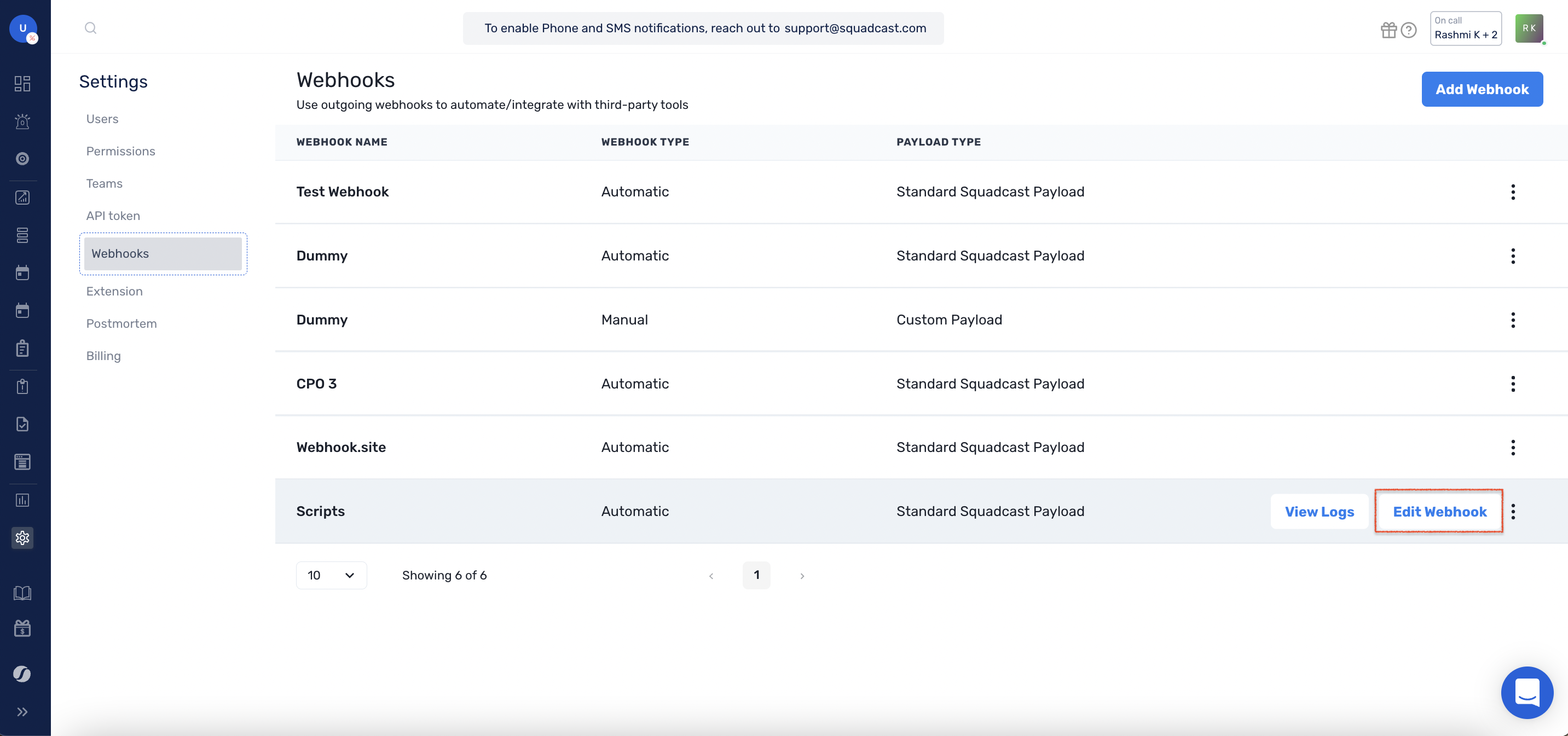Select the Schedules calendar icon in sidebar
This screenshot has width=1568, height=736.
22,272
